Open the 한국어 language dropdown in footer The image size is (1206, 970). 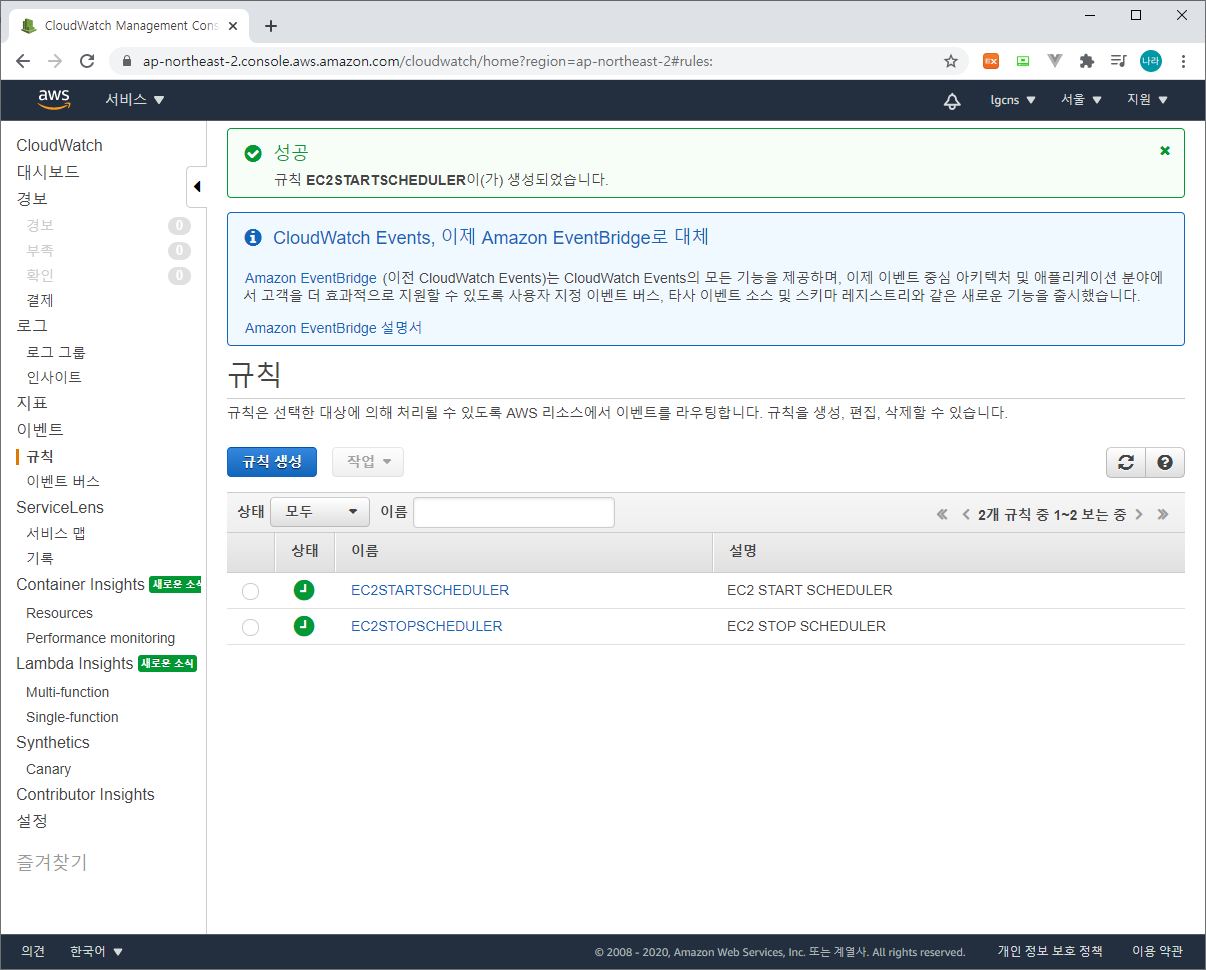97,952
